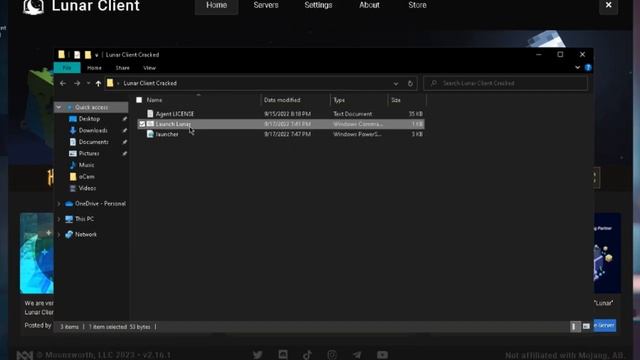Screen dimensions: 640x360
Task: Expand the This PC node
Action: [x=59, y=219]
